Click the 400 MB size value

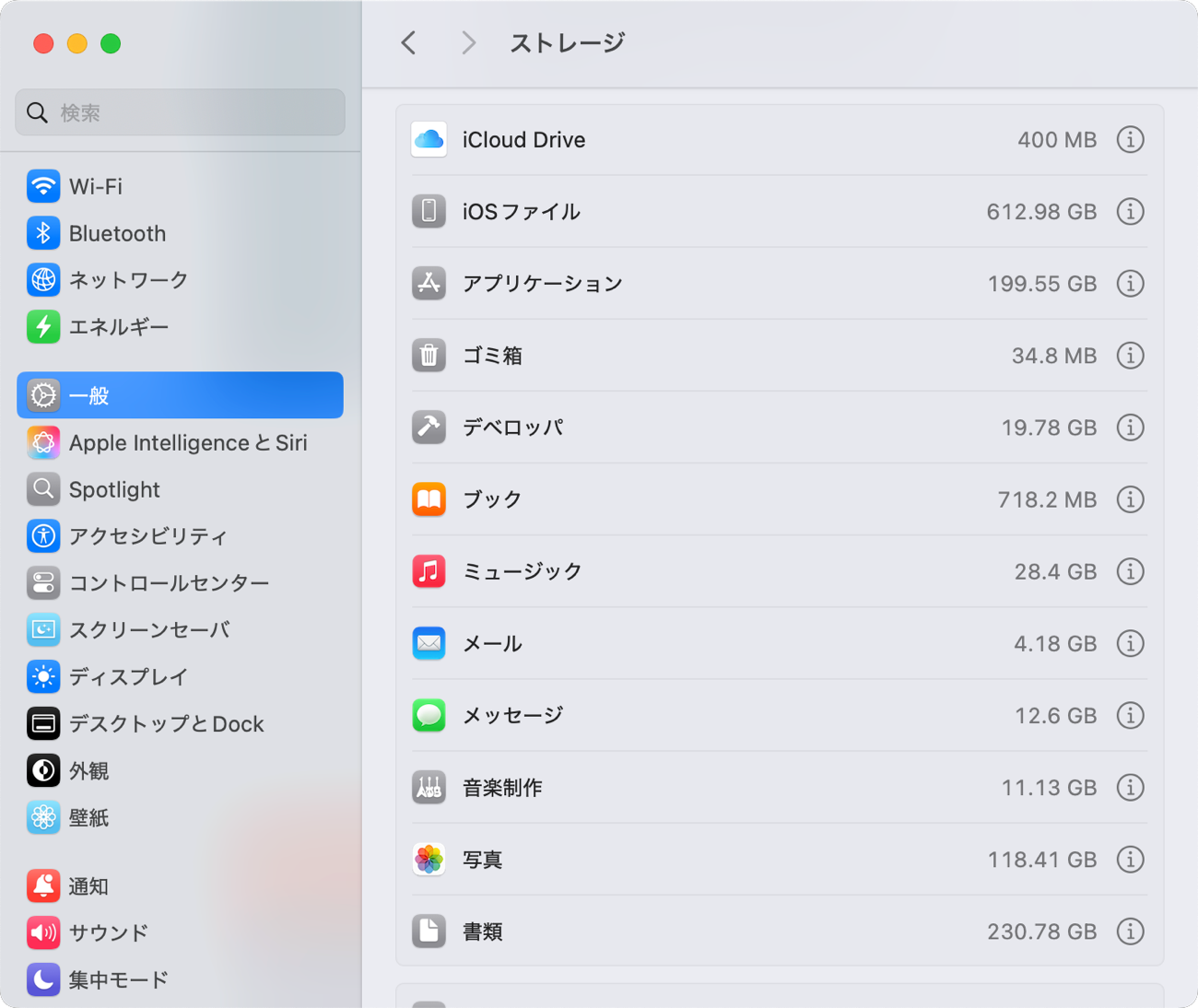coord(1057,140)
